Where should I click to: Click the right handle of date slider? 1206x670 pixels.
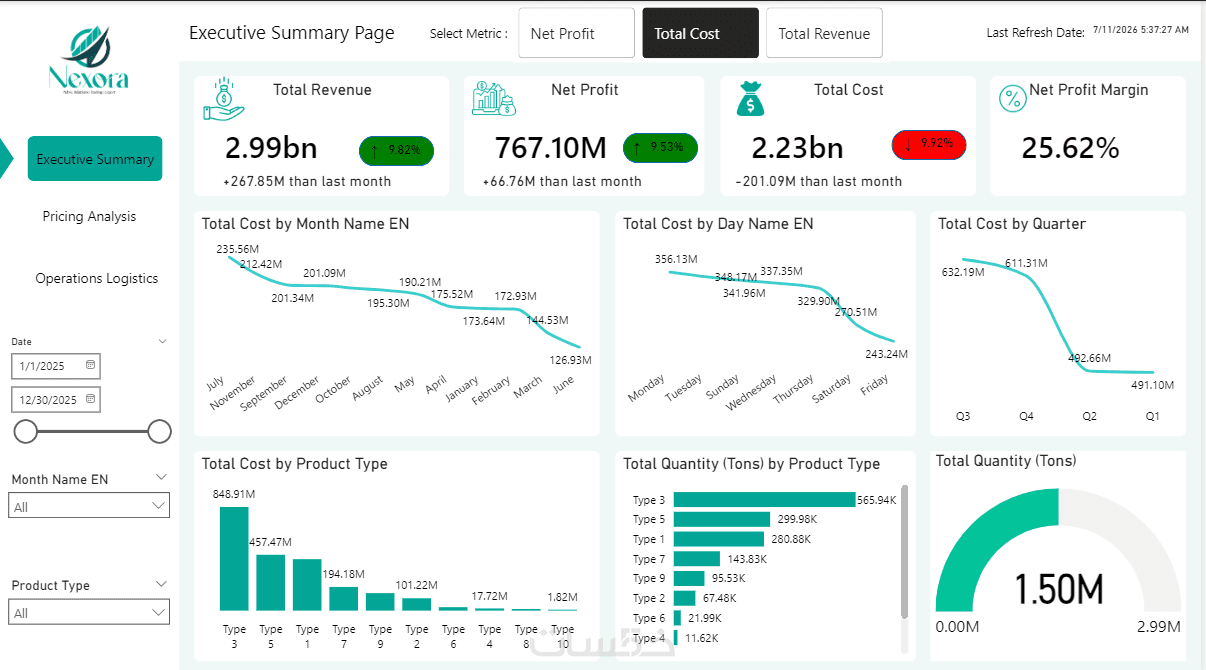click(x=159, y=431)
